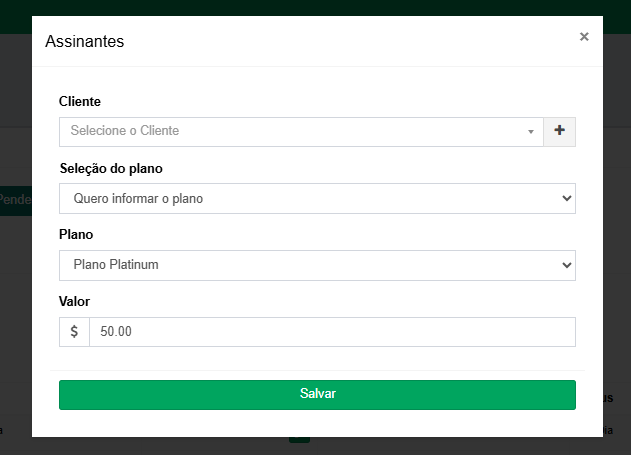Click the small green element below the dialog
This screenshot has height=455, width=631.
[300, 440]
